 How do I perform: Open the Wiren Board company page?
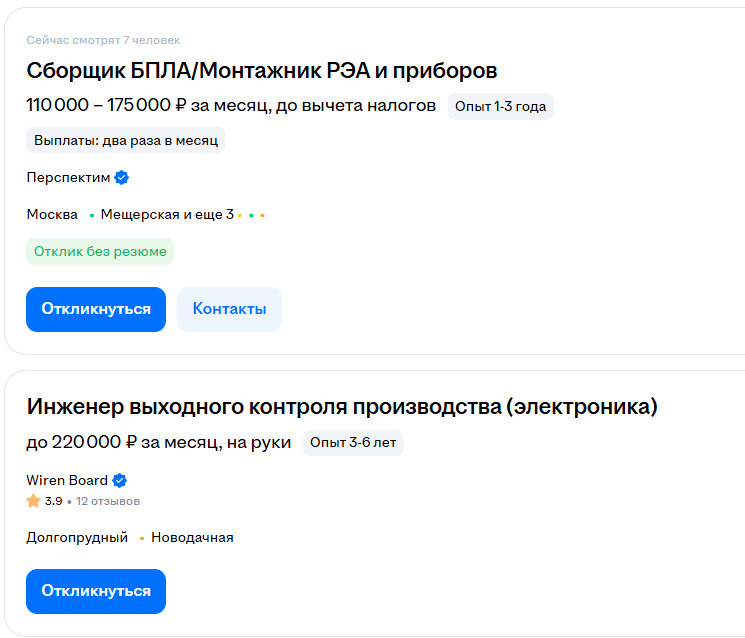(x=67, y=480)
